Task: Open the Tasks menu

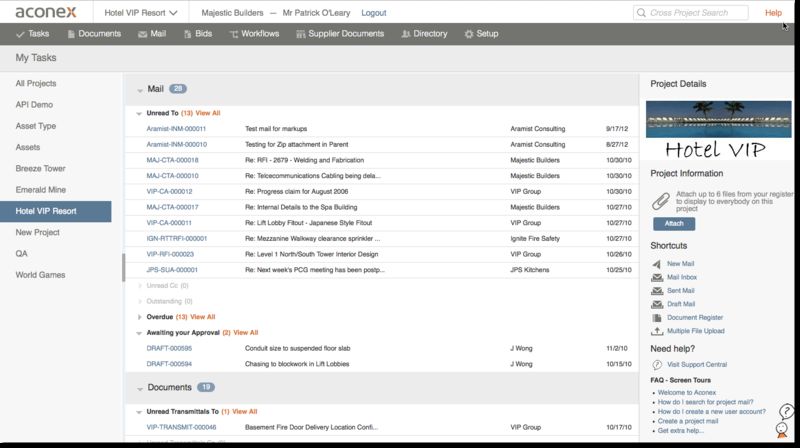Action: tap(33, 34)
